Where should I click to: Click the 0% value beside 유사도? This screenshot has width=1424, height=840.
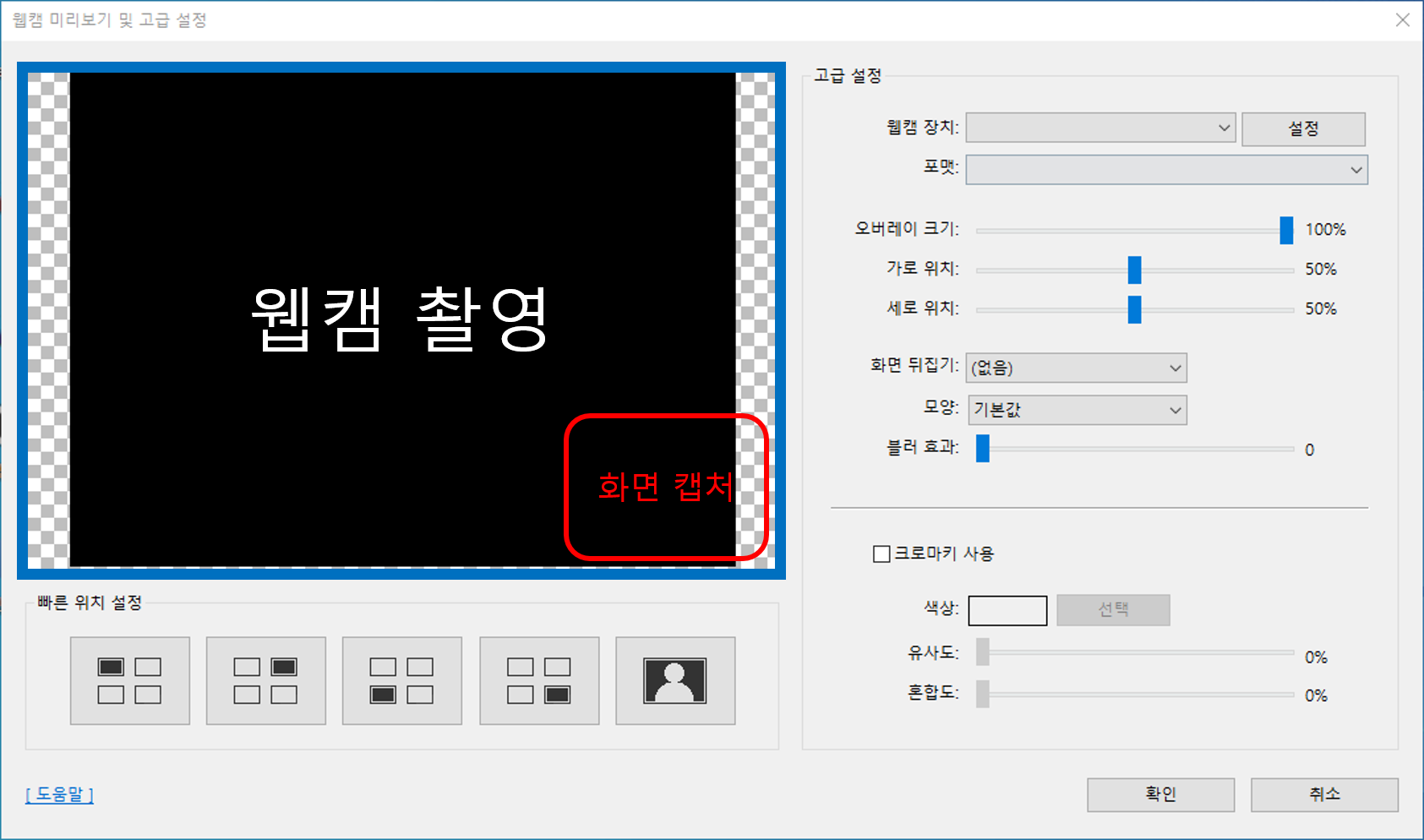[x=1316, y=657]
